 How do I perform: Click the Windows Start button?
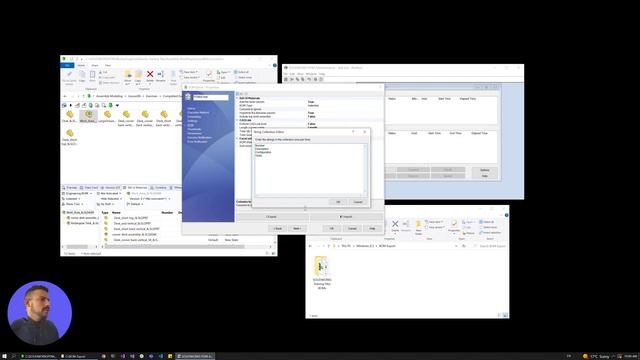4,356
